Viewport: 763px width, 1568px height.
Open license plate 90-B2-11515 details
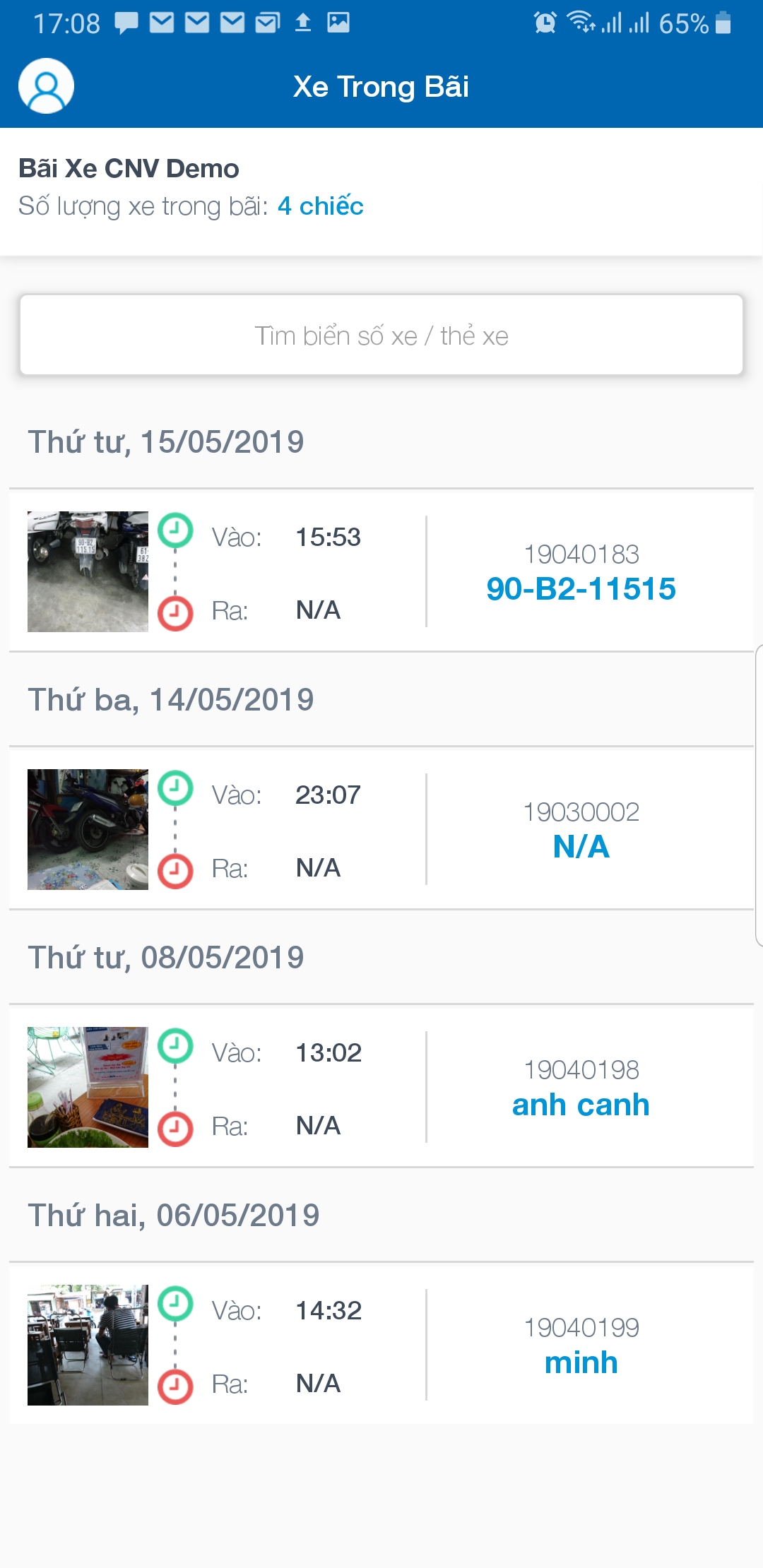581,589
